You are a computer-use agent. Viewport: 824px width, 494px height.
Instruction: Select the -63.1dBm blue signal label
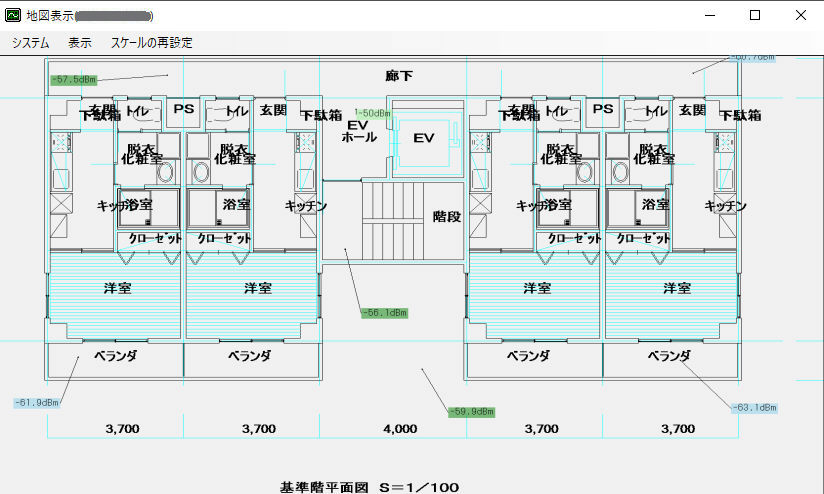click(x=754, y=408)
